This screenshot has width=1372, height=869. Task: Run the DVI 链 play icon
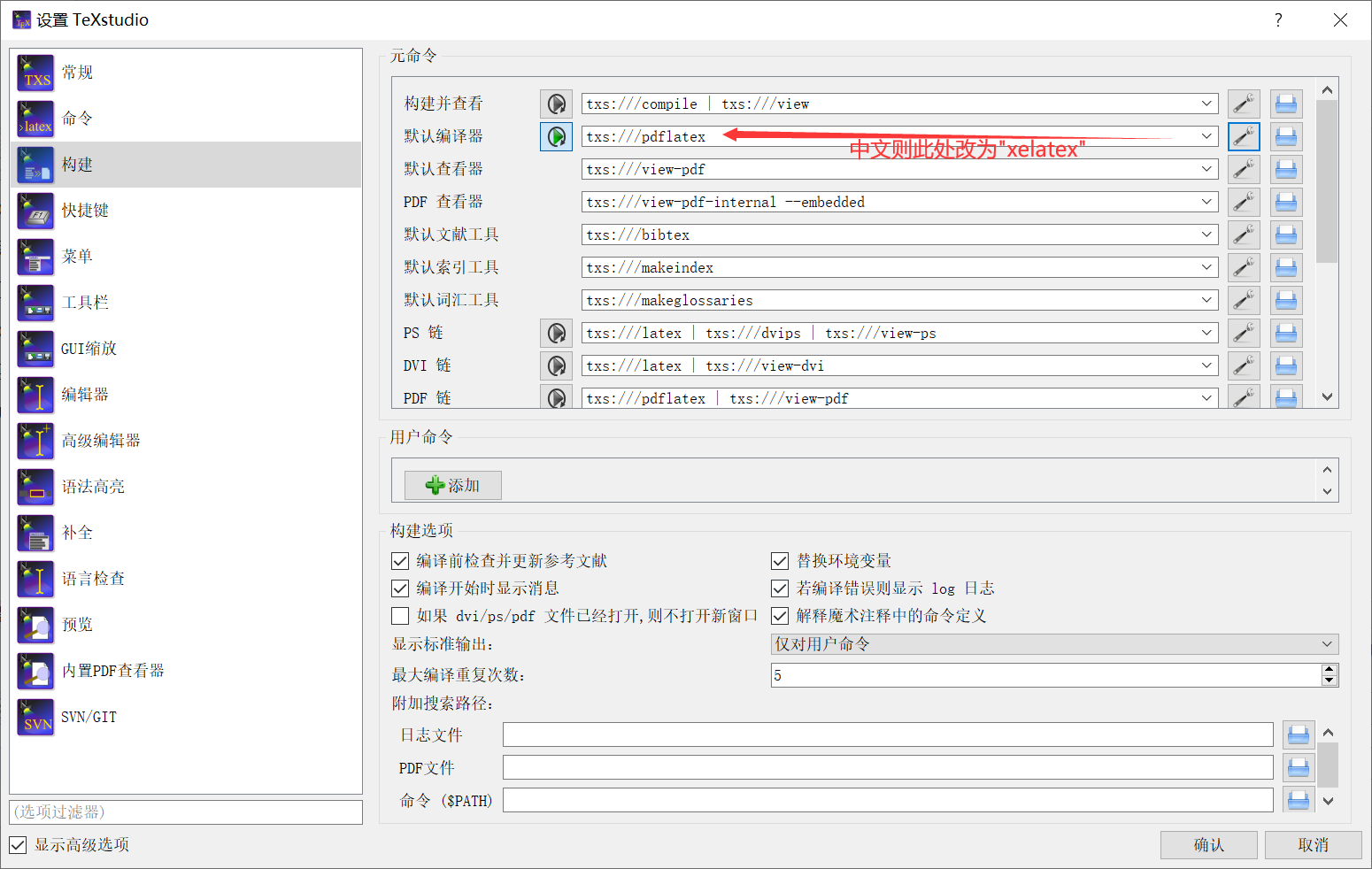tap(556, 365)
